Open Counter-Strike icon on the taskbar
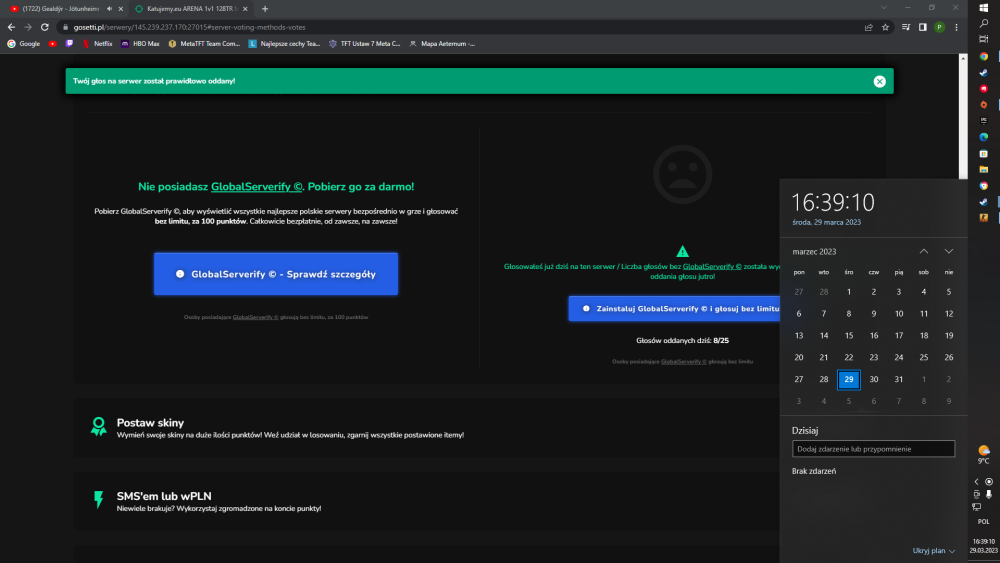 tap(984, 218)
